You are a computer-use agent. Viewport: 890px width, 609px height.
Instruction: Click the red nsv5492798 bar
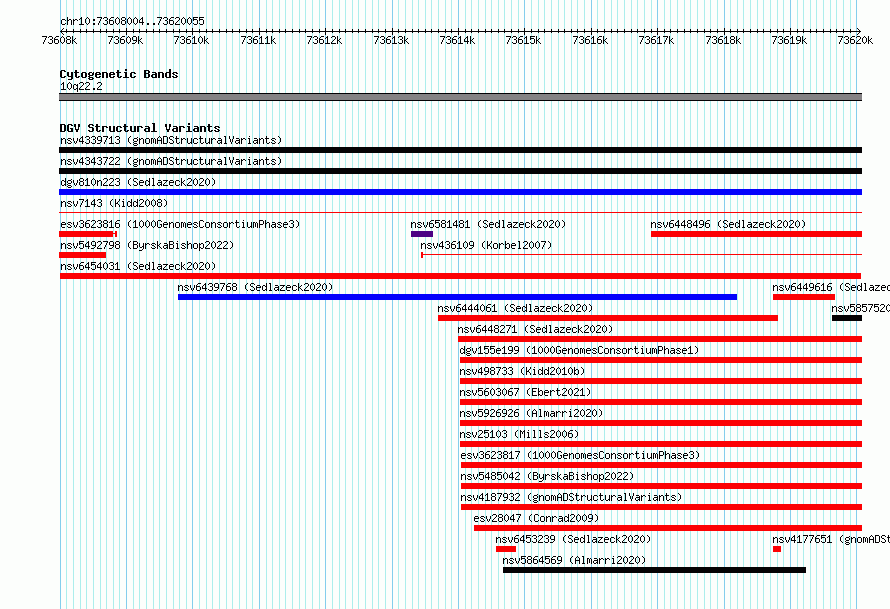(x=82, y=255)
